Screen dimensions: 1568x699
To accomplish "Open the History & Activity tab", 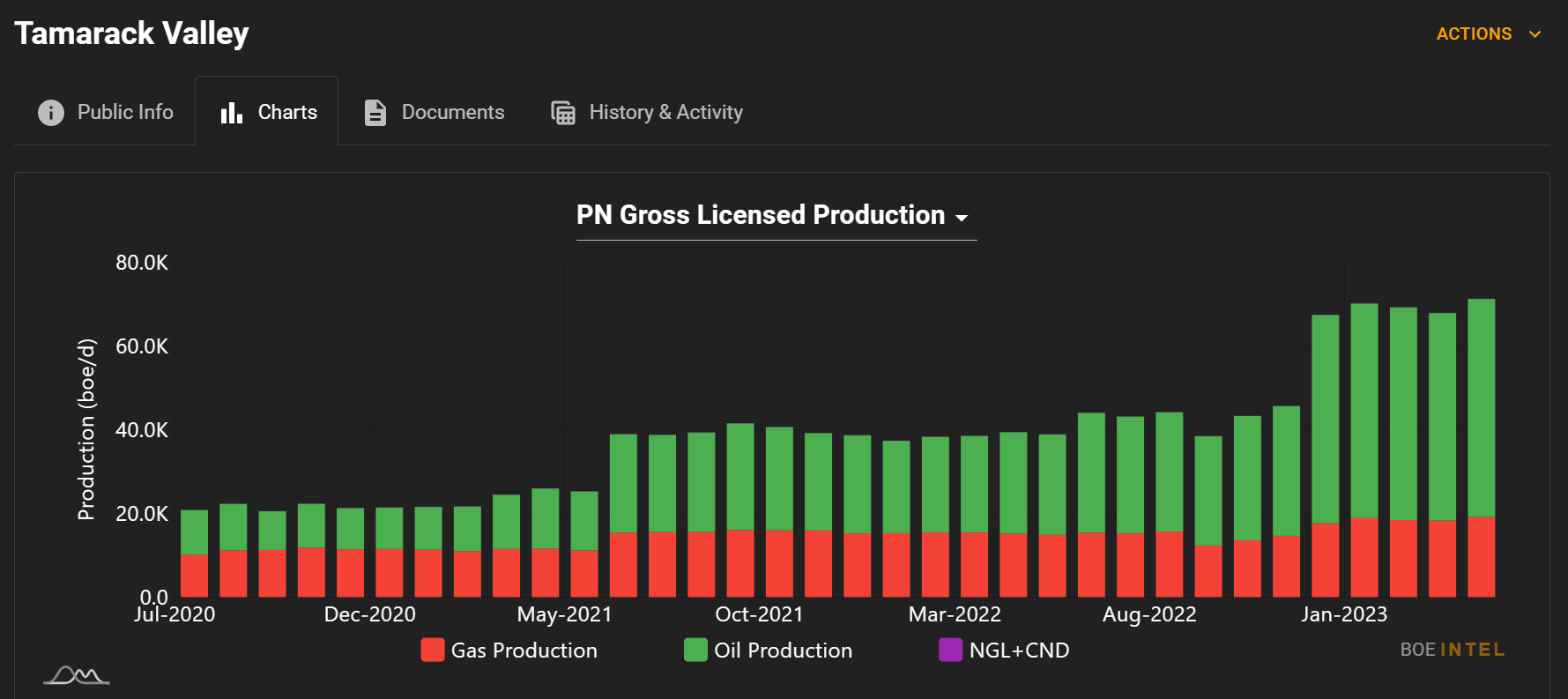I will [x=646, y=112].
